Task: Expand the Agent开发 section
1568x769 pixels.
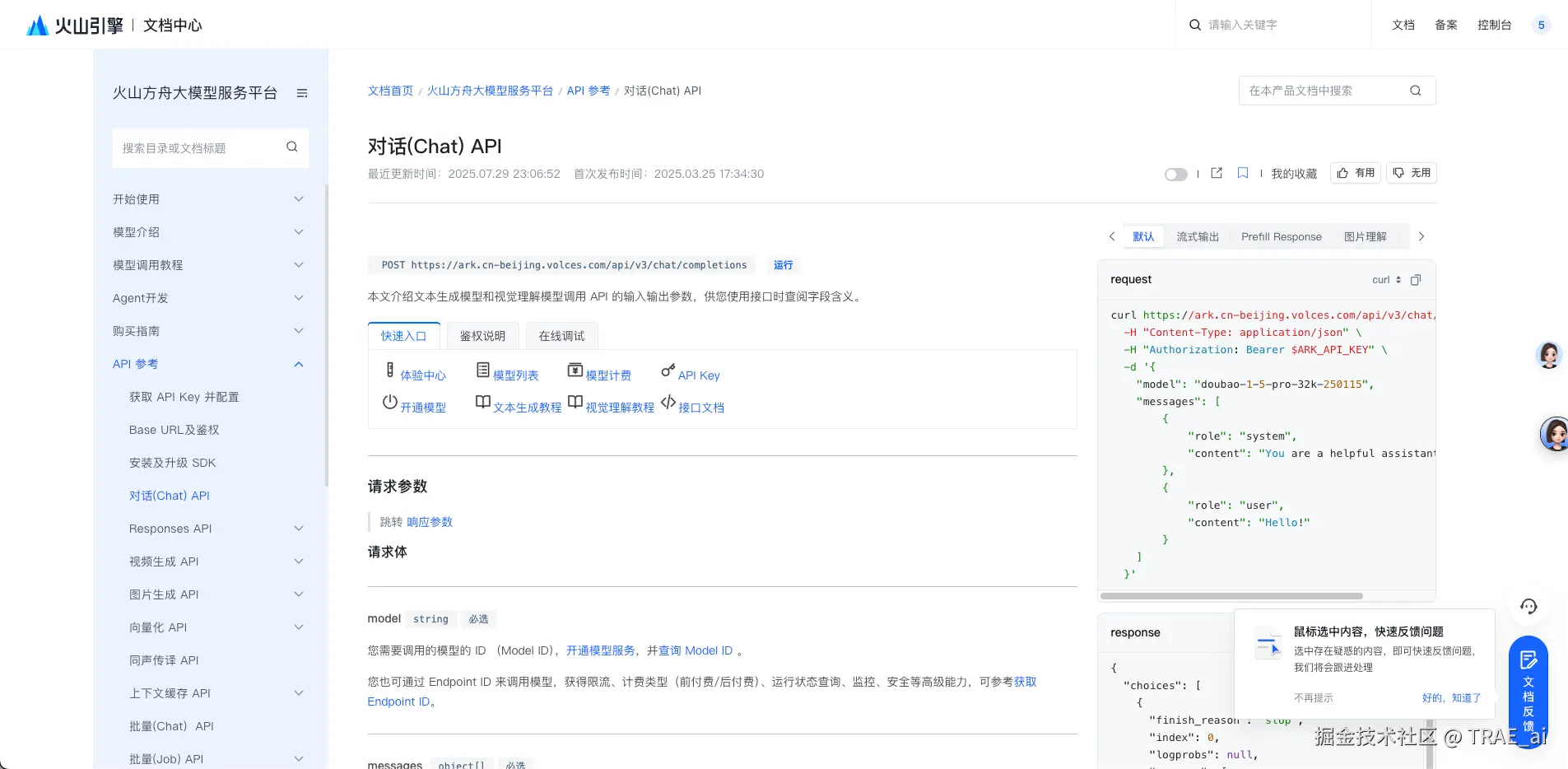Action: tap(299, 298)
